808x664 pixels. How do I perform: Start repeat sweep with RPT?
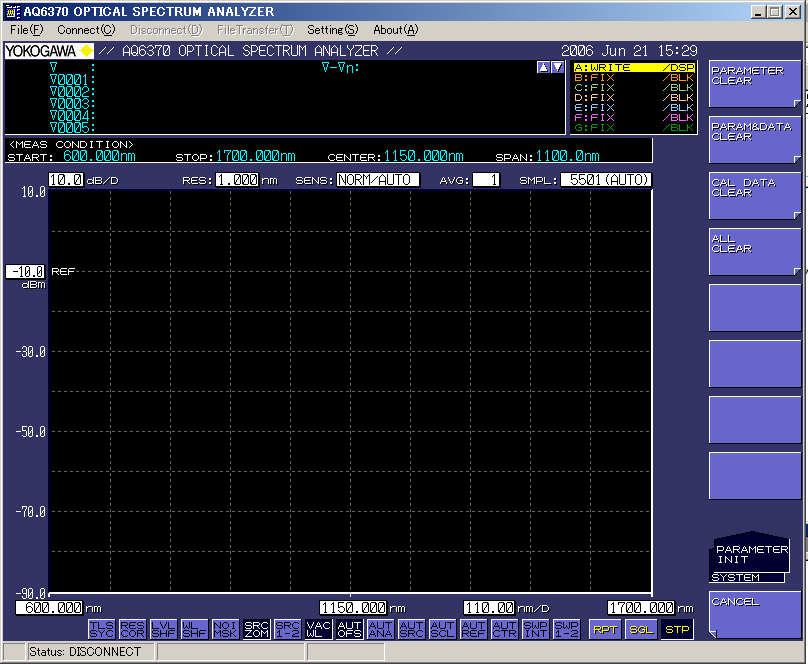605,629
